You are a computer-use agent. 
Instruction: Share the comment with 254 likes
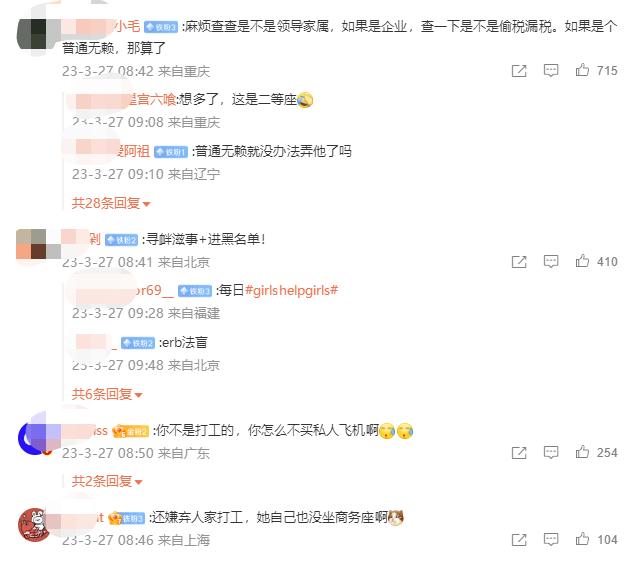tap(519, 453)
